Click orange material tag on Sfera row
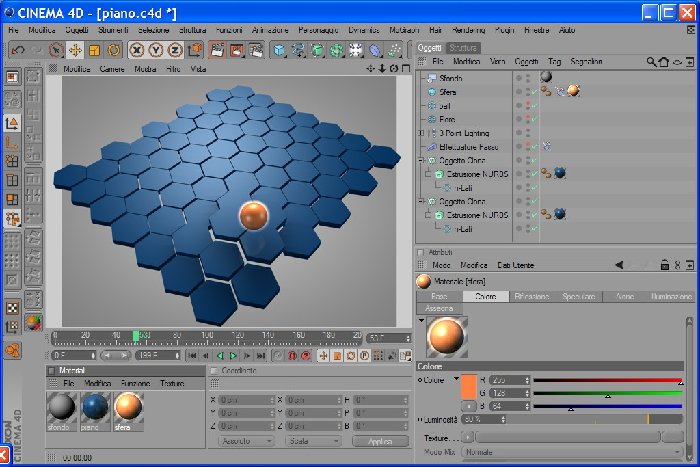The width and height of the screenshot is (700, 467). click(573, 91)
